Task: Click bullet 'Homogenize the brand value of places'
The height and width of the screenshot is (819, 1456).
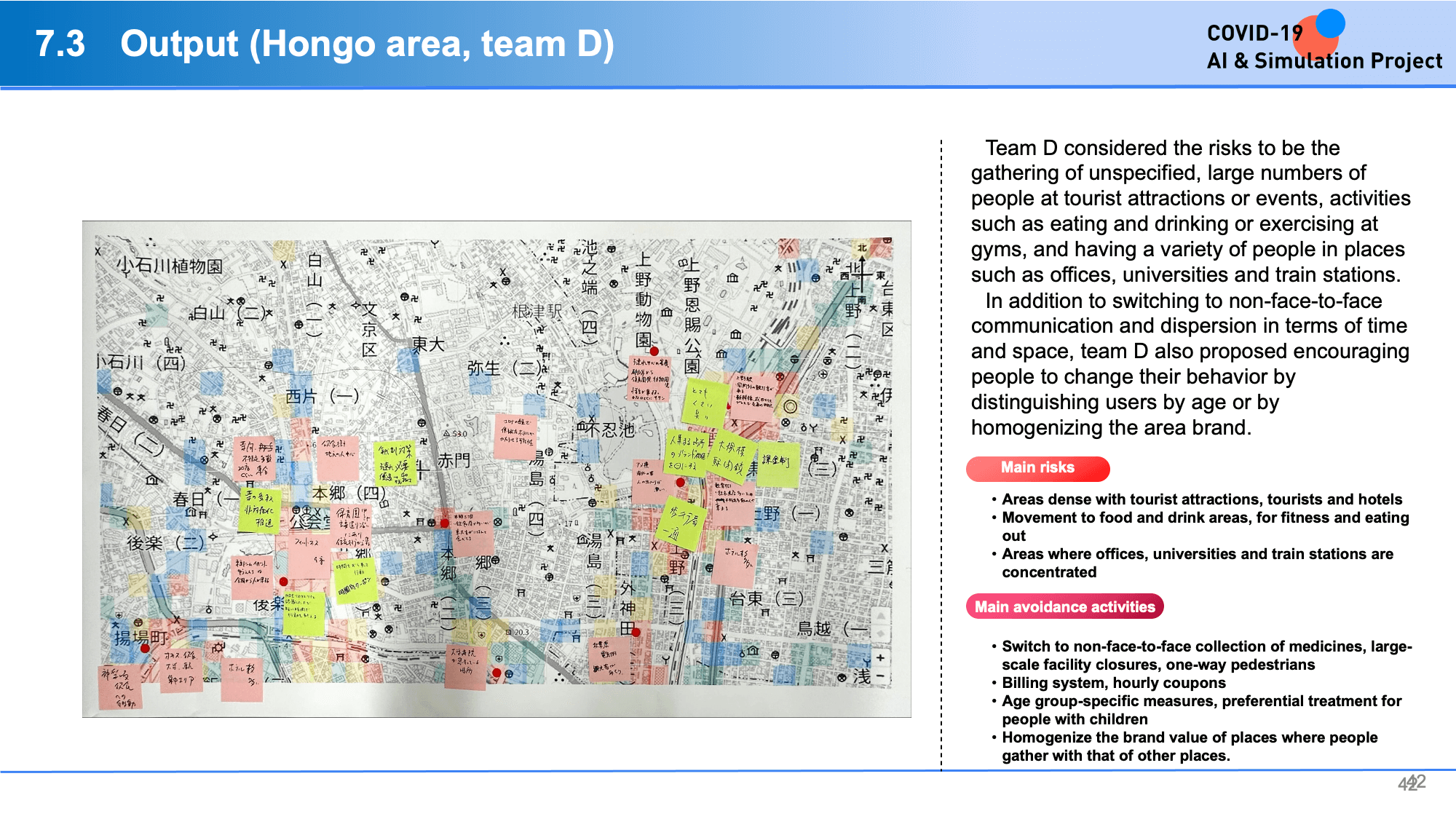Action: (x=1190, y=746)
